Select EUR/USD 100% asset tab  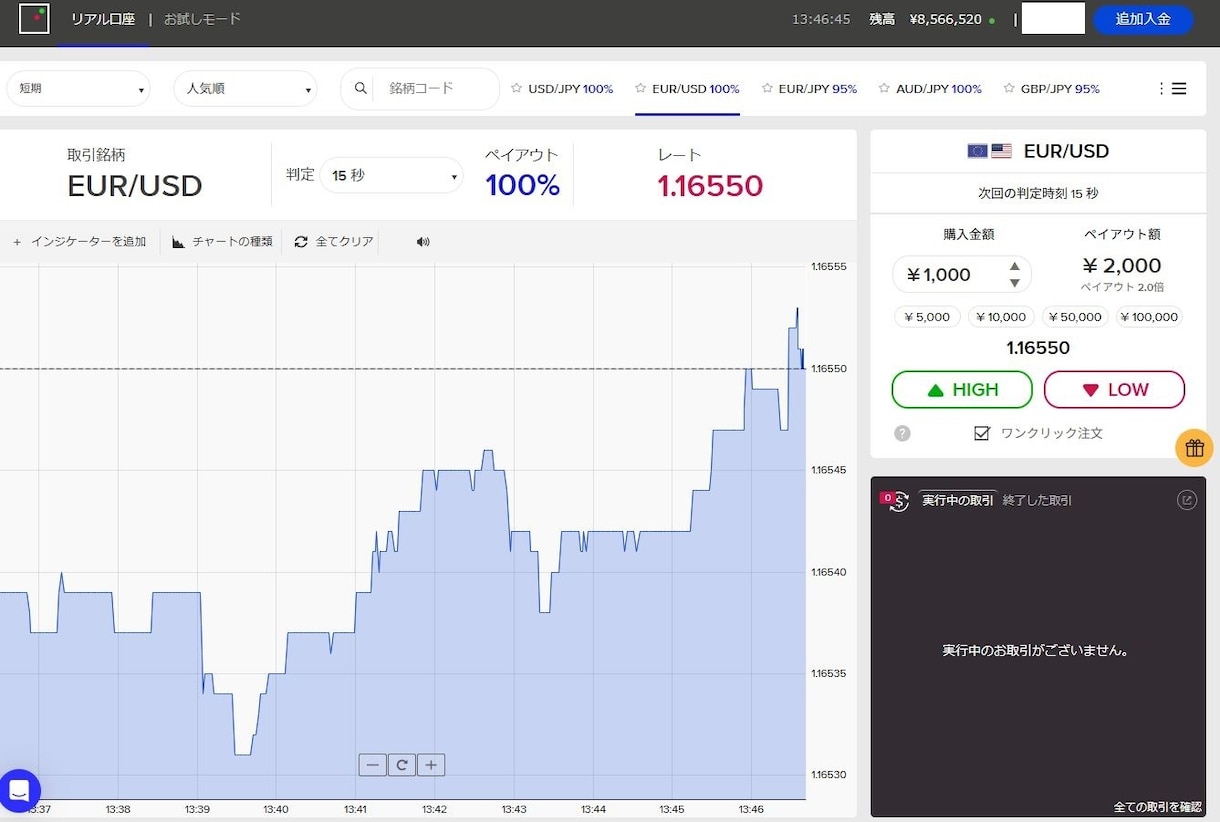[x=696, y=89]
